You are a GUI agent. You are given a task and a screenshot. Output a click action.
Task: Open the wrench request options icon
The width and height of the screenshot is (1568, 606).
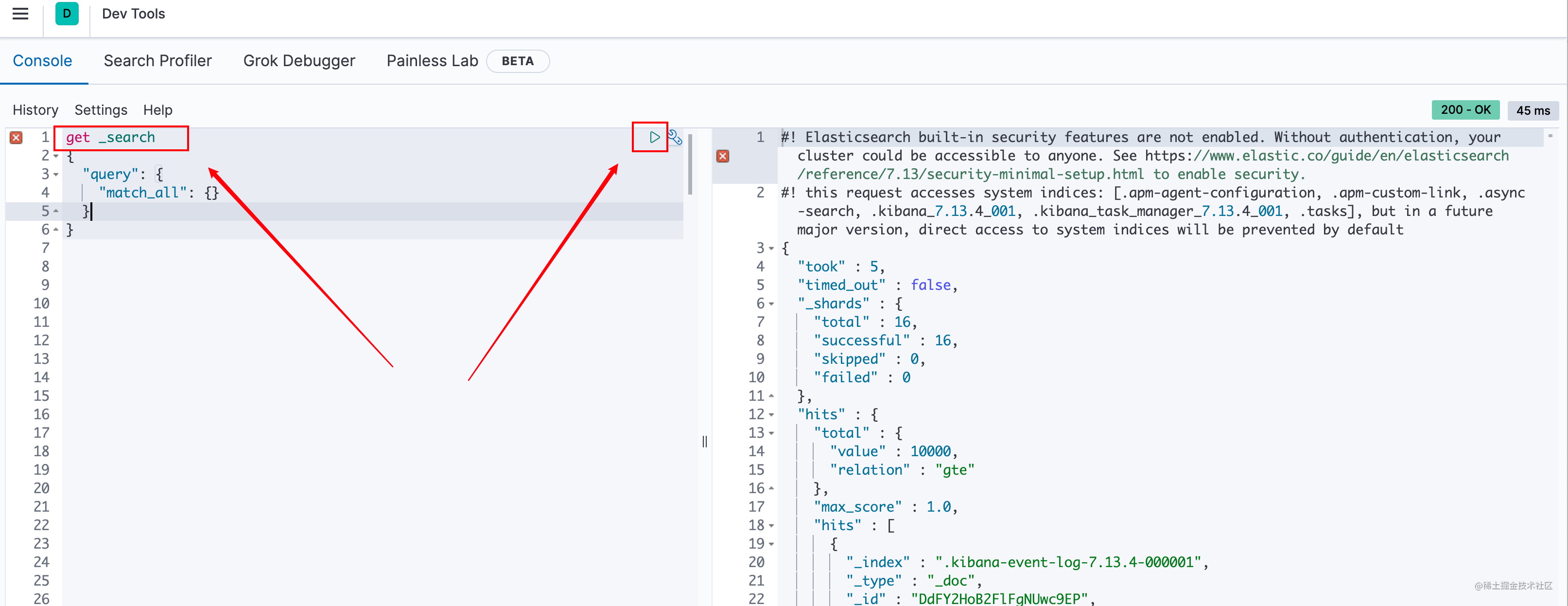coord(675,137)
